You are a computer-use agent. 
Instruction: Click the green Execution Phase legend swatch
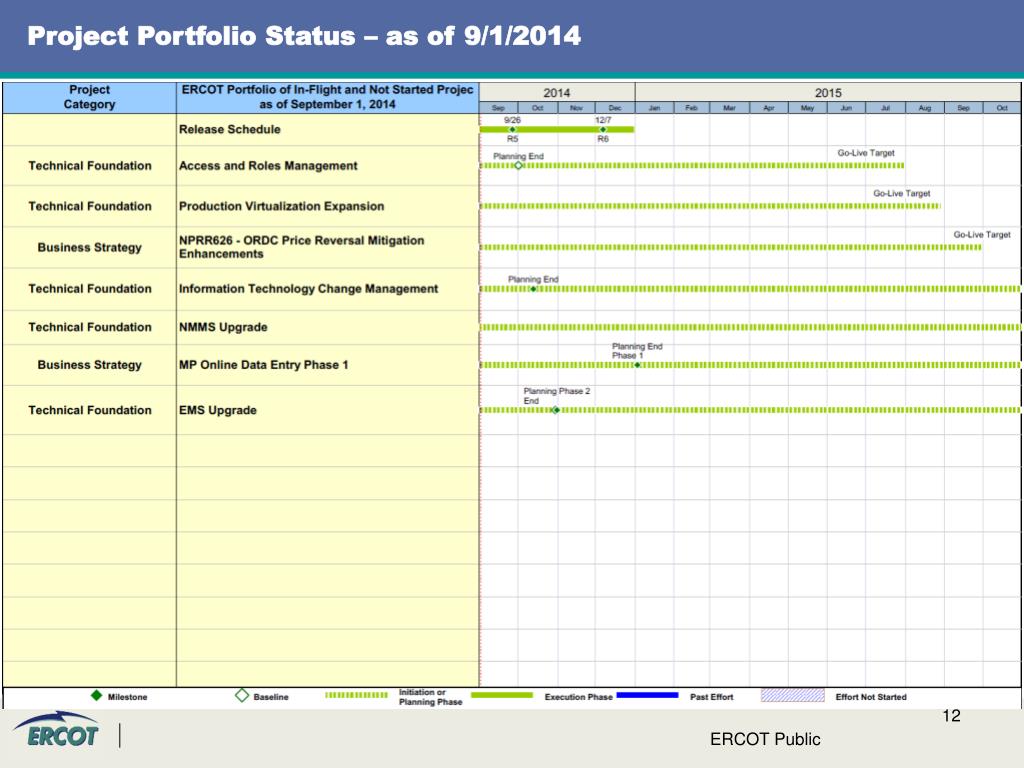[502, 695]
